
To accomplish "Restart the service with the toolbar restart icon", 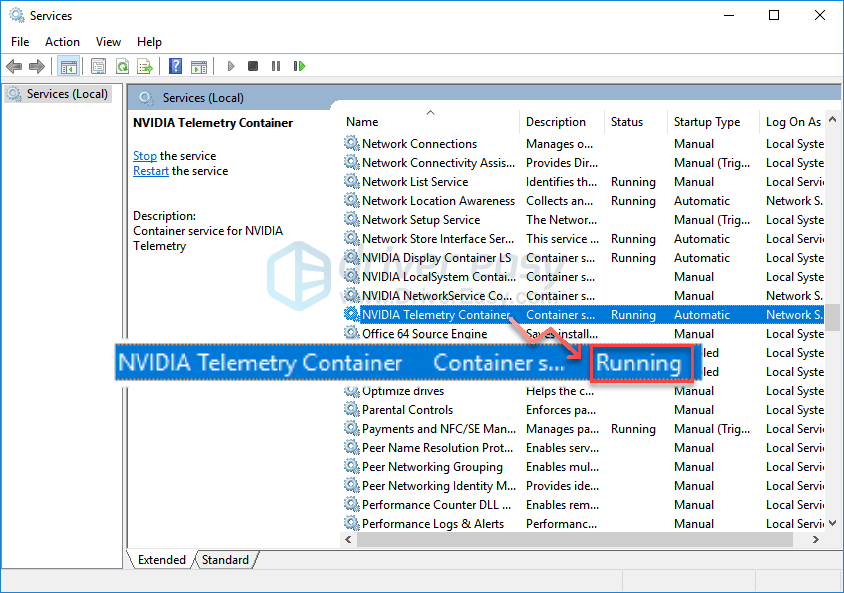I will click(300, 66).
